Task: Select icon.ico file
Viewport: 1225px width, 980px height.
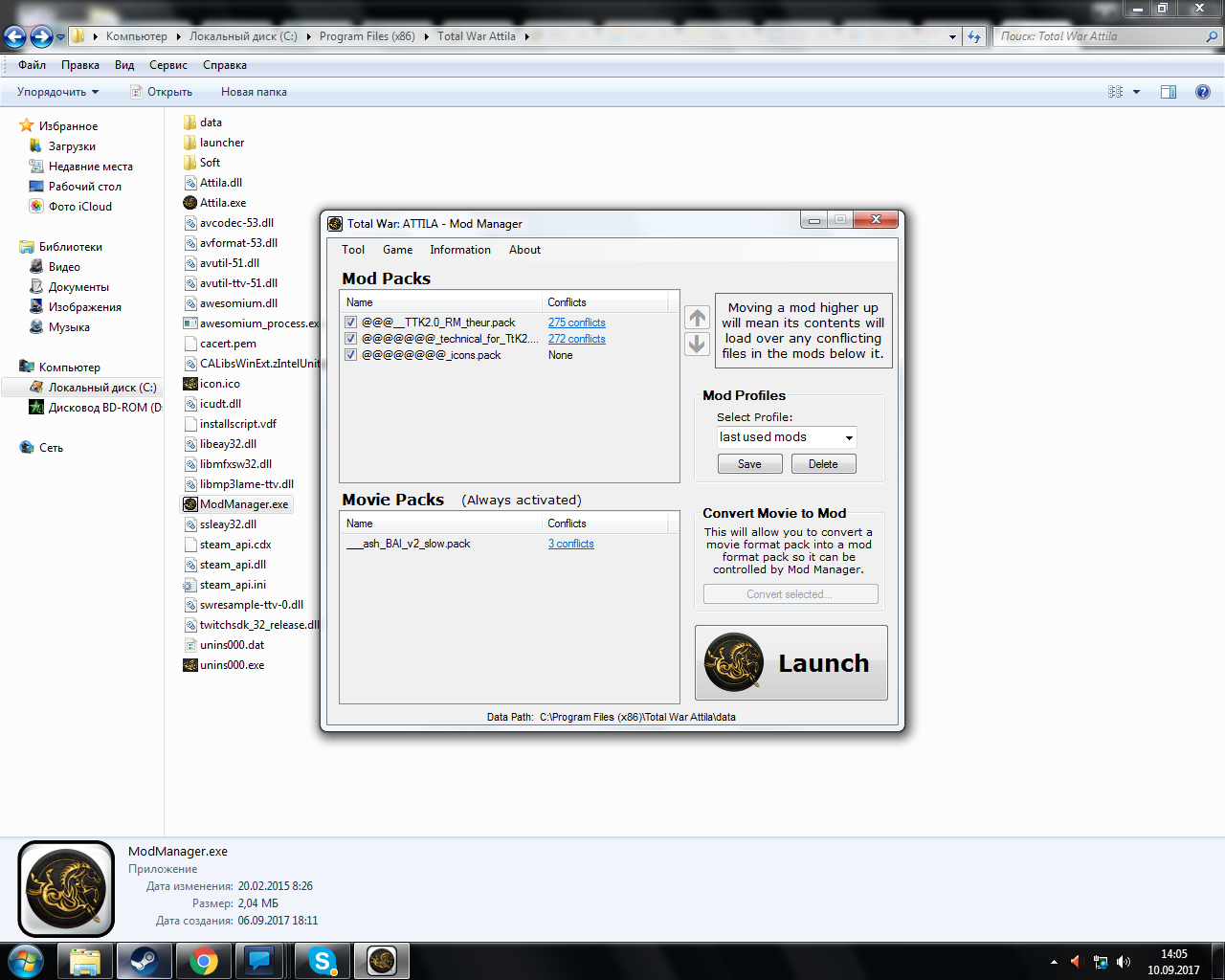Action: coord(212,384)
